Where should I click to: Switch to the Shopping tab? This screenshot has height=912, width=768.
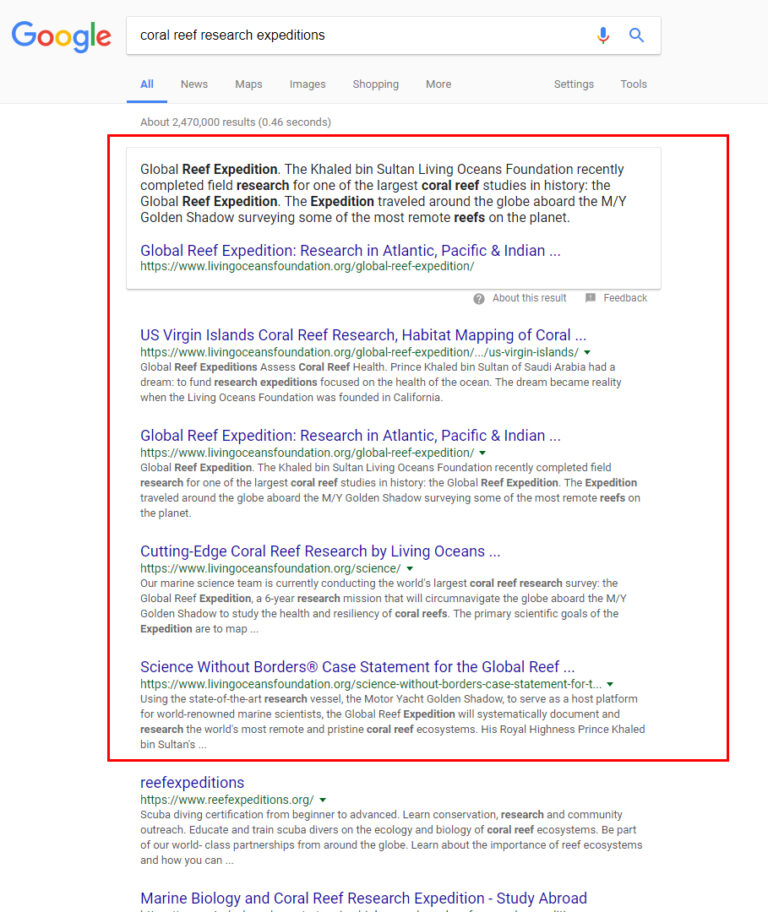[375, 84]
